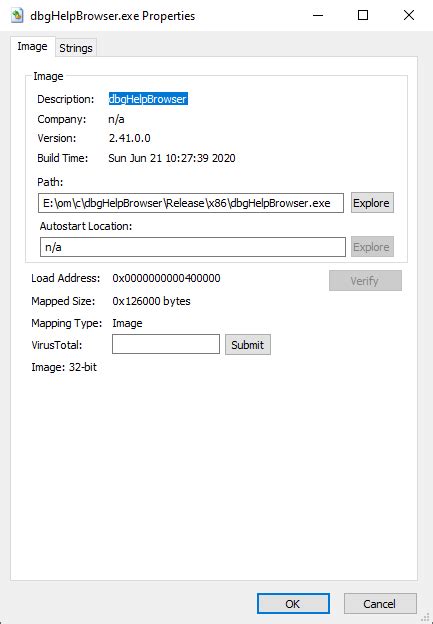The height and width of the screenshot is (624, 433).
Task: Click the load address 0x0000000000400000
Action: 166,278
